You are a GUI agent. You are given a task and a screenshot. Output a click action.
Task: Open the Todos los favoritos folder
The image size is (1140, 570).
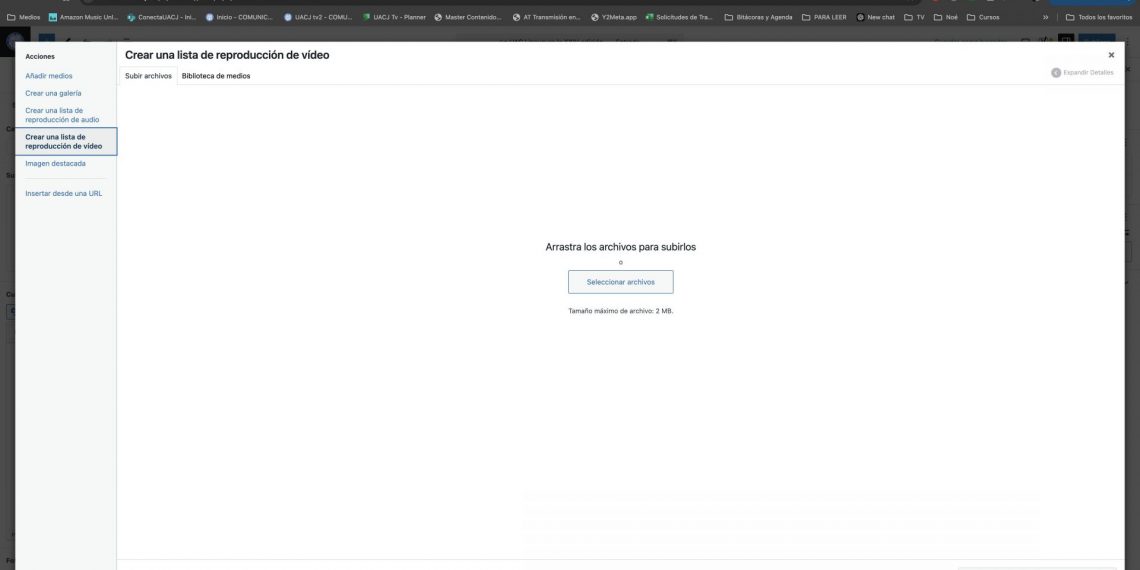(1098, 17)
